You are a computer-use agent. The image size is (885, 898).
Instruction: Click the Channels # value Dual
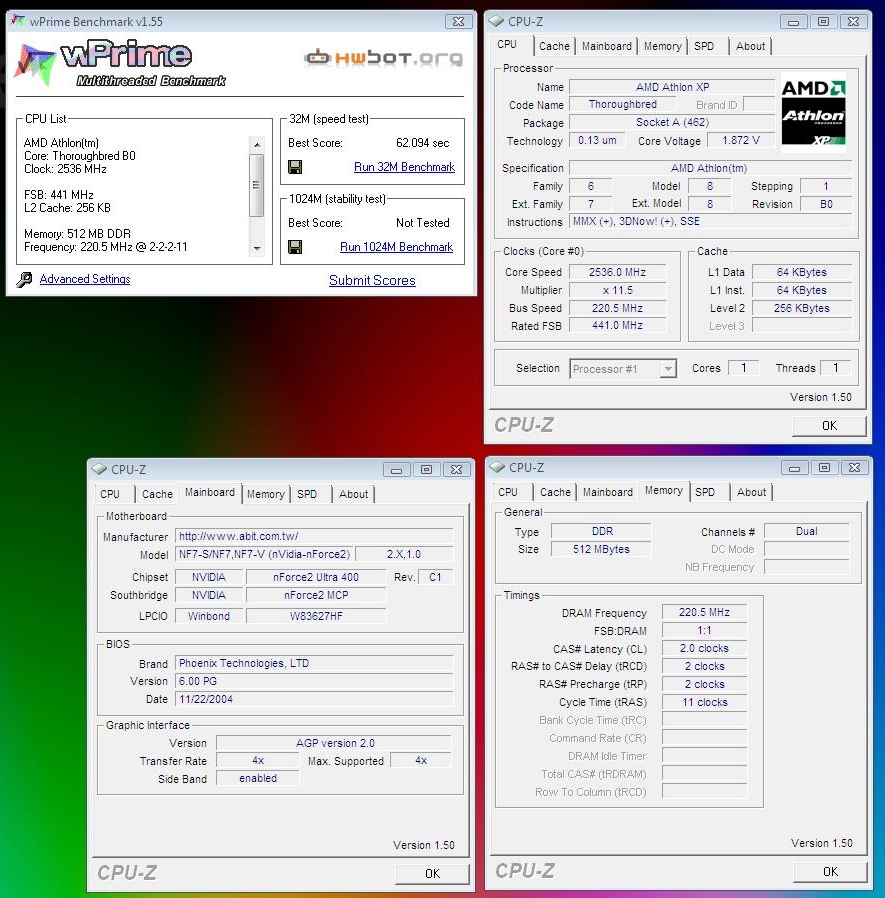click(807, 531)
